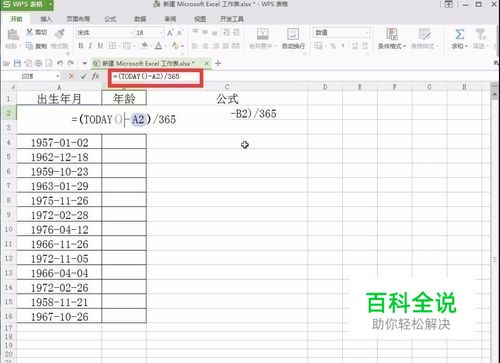Select column D header
This screenshot has height=363, width=500.
325,87
